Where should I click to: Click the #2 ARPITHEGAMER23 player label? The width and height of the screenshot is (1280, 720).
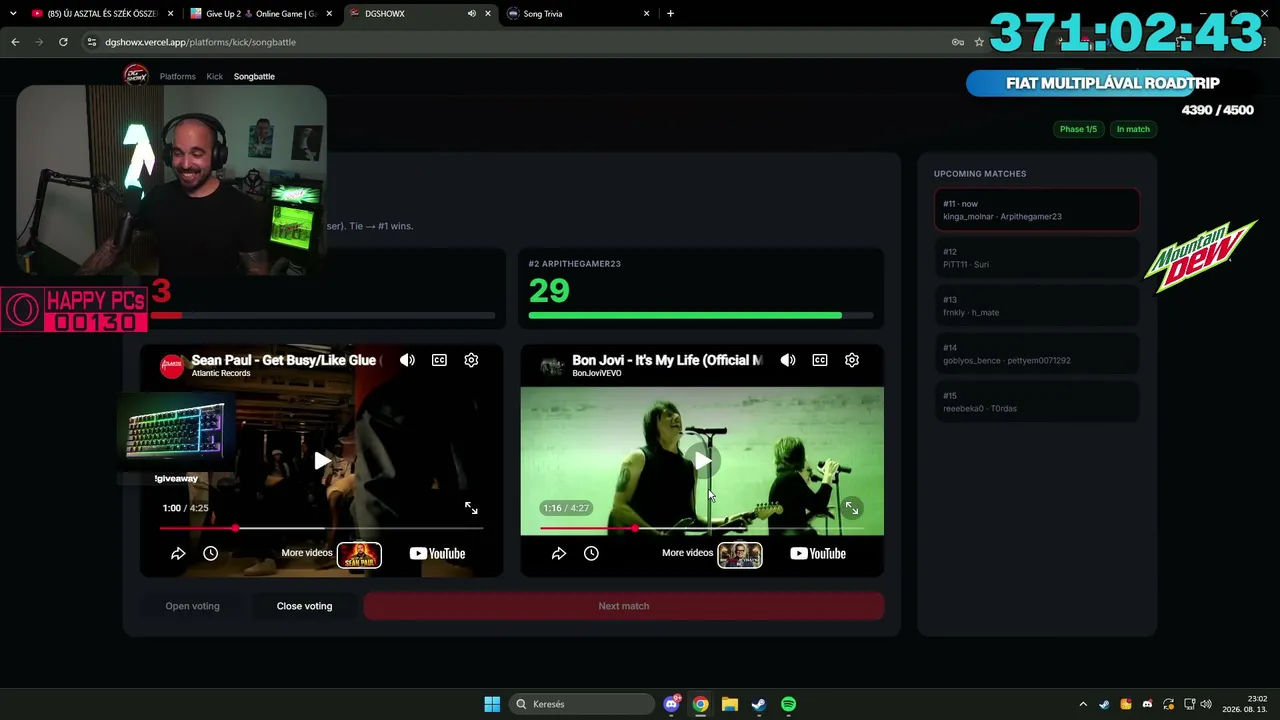pos(575,264)
